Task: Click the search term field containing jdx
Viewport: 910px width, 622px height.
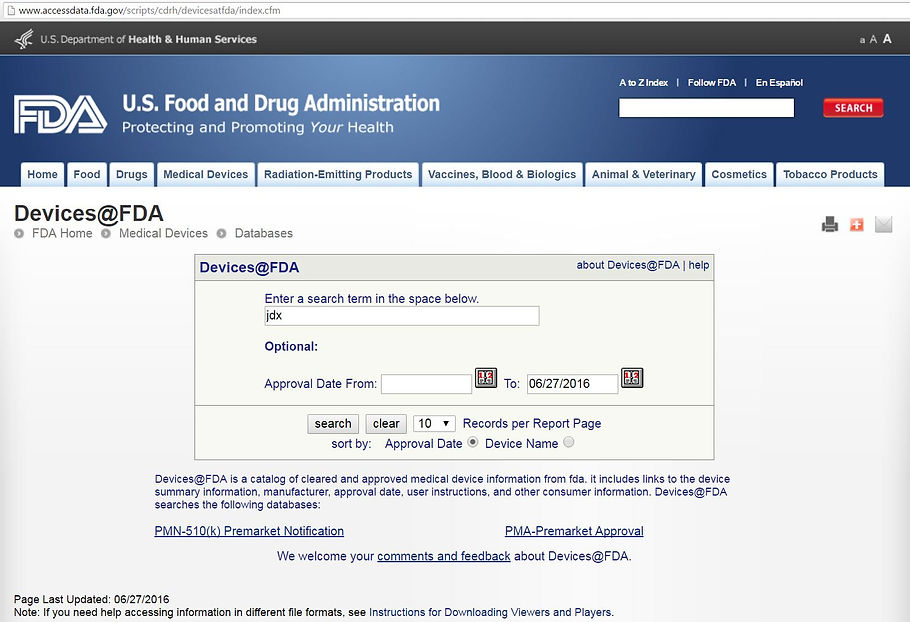Action: (402, 316)
